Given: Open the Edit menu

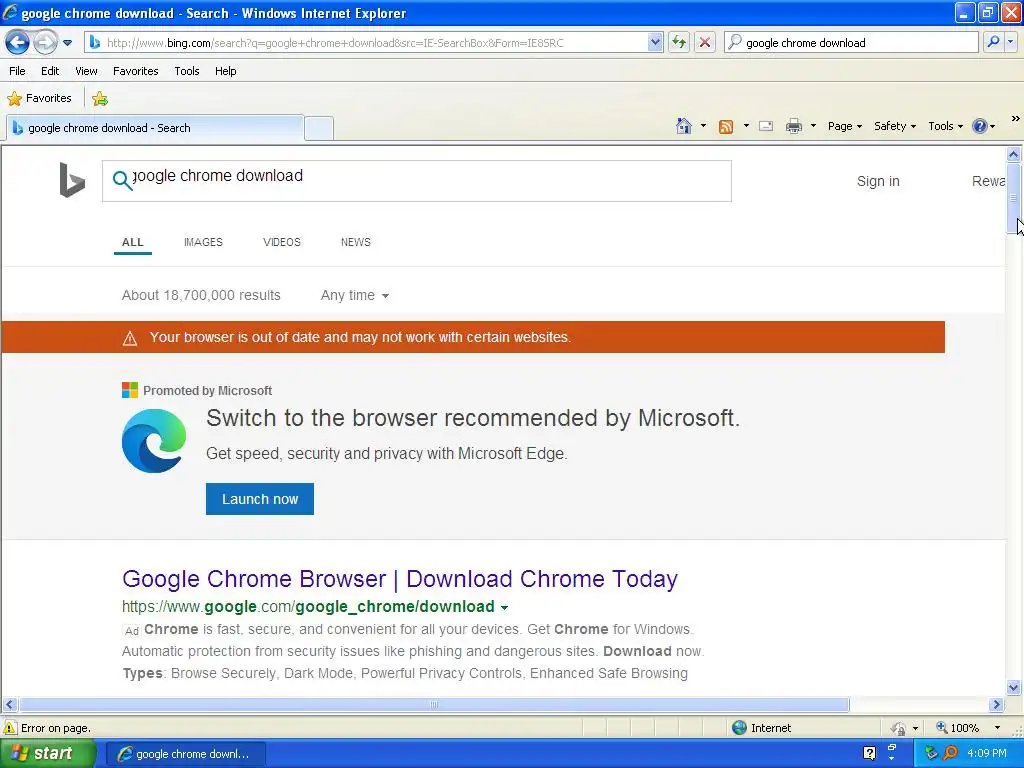Looking at the screenshot, I should (50, 71).
